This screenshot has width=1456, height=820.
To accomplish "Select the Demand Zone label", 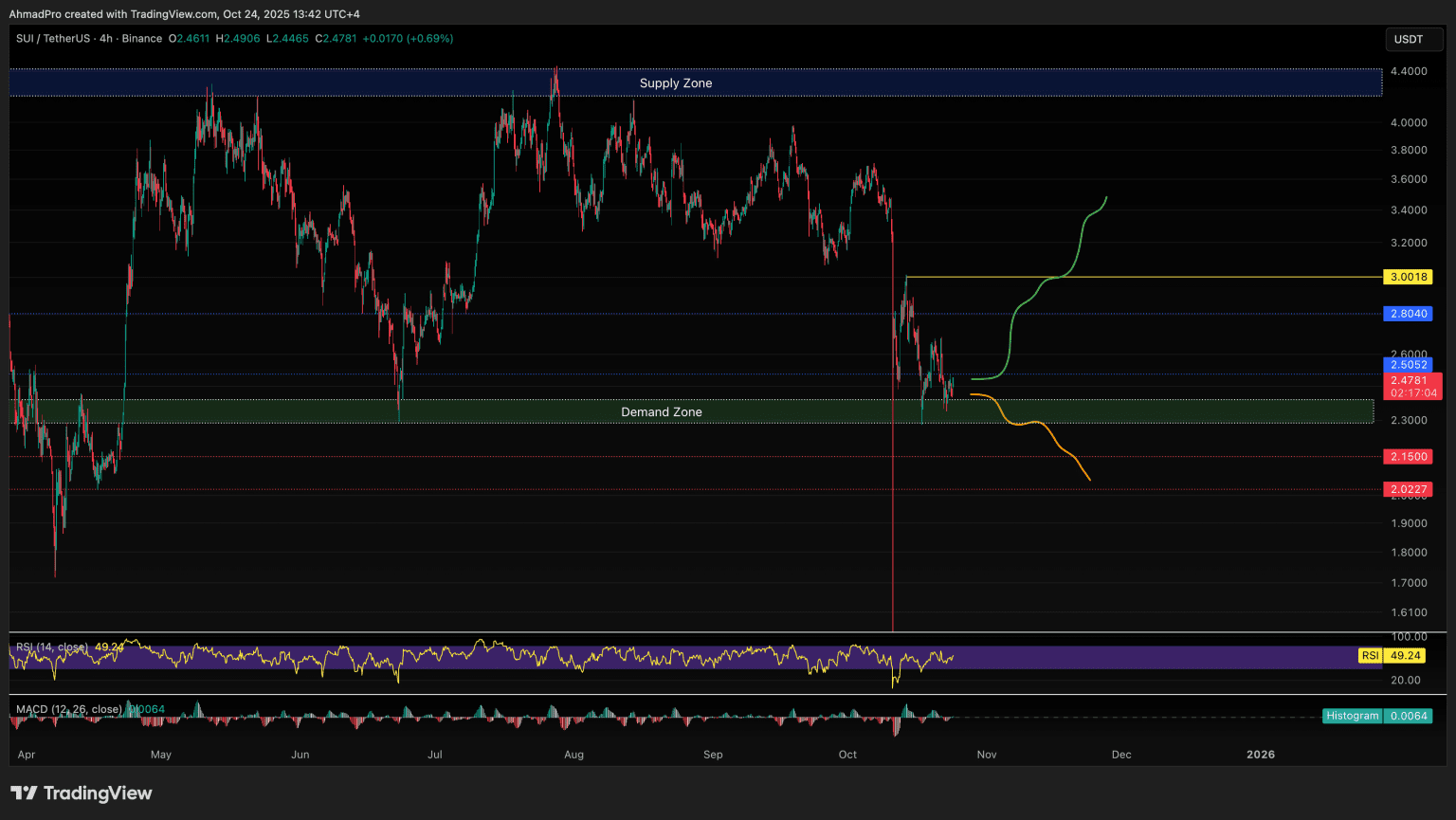I will [x=661, y=412].
